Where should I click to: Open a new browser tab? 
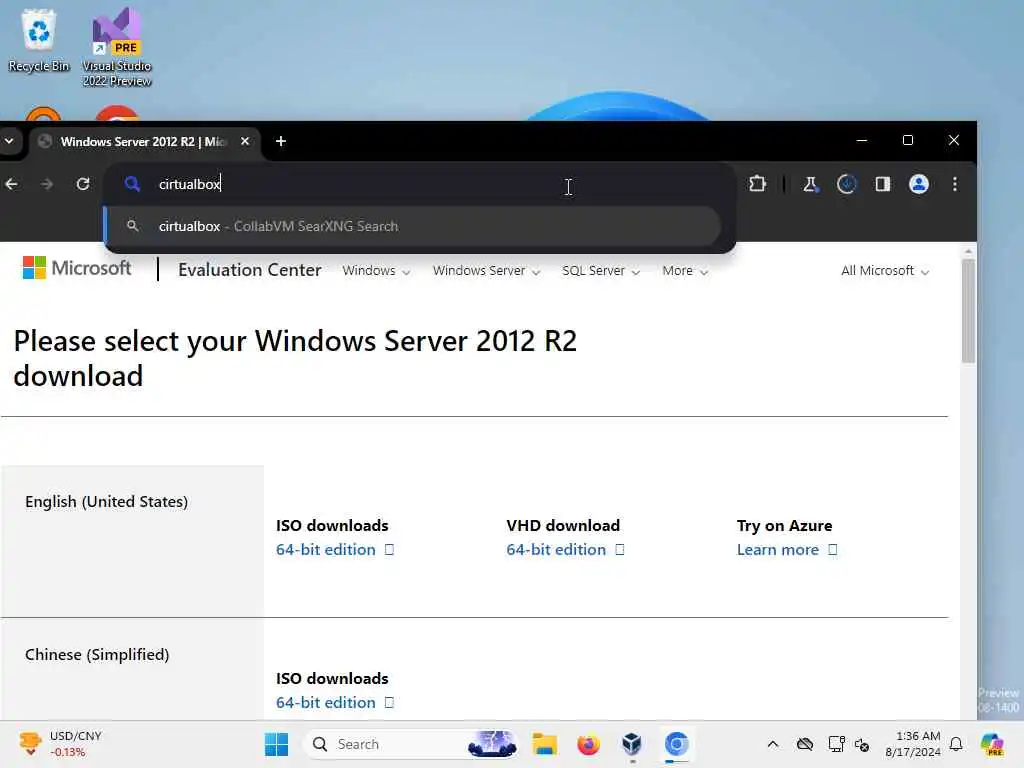point(281,141)
